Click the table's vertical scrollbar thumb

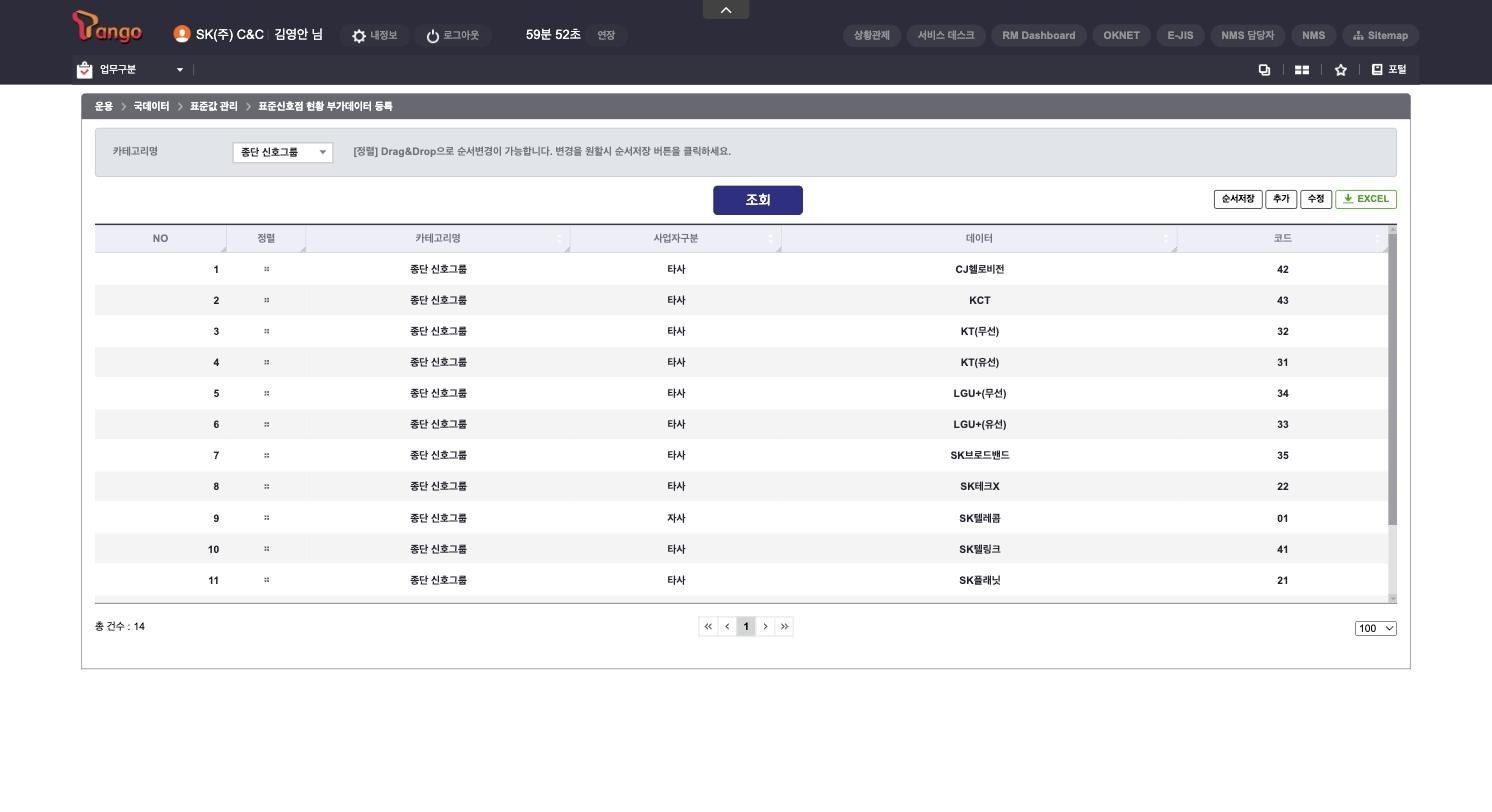(1393, 380)
